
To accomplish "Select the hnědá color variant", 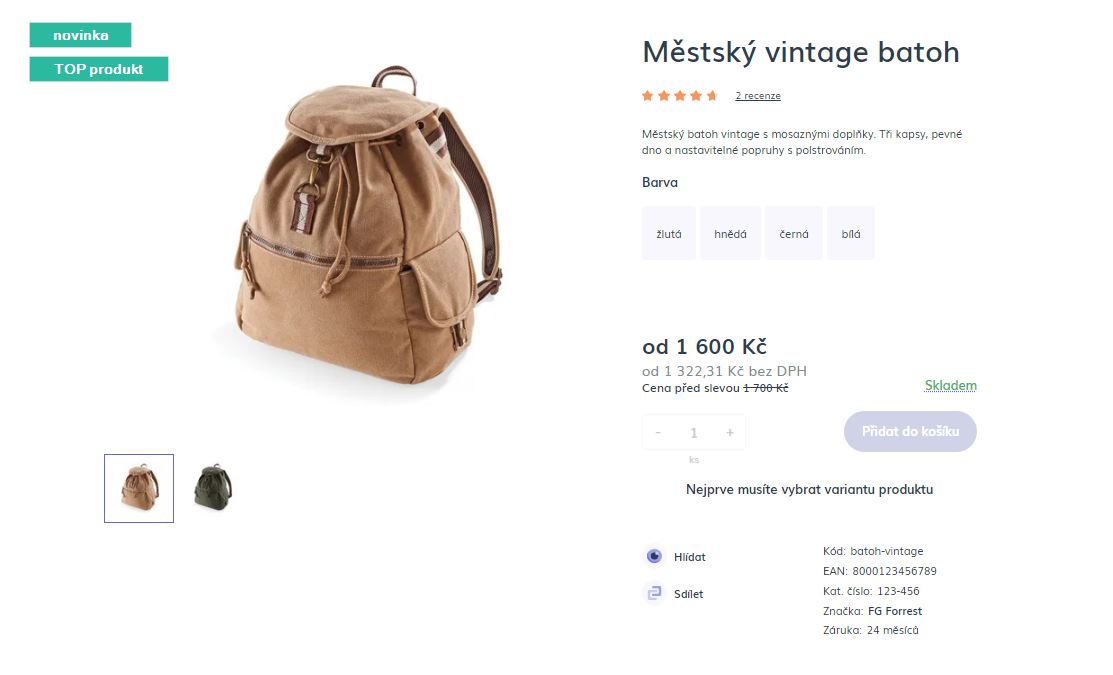I will click(x=730, y=232).
